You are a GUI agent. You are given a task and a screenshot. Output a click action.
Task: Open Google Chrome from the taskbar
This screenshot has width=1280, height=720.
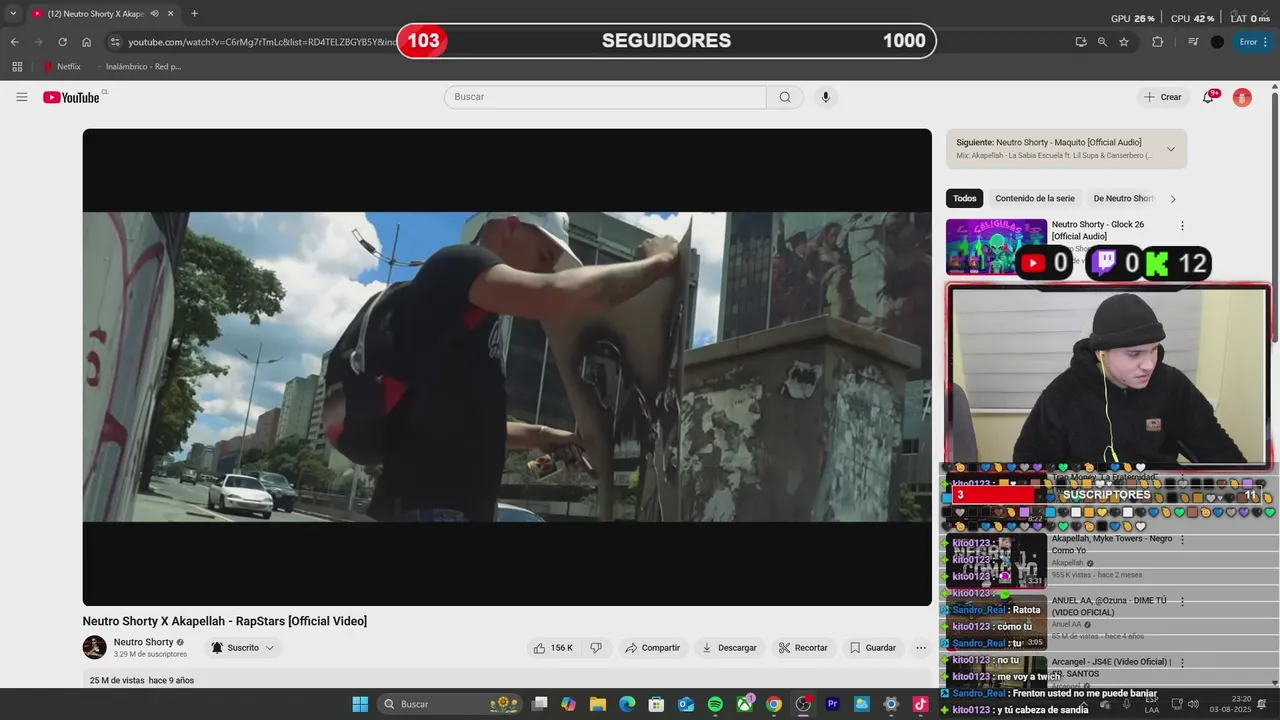pyautogui.click(x=773, y=704)
